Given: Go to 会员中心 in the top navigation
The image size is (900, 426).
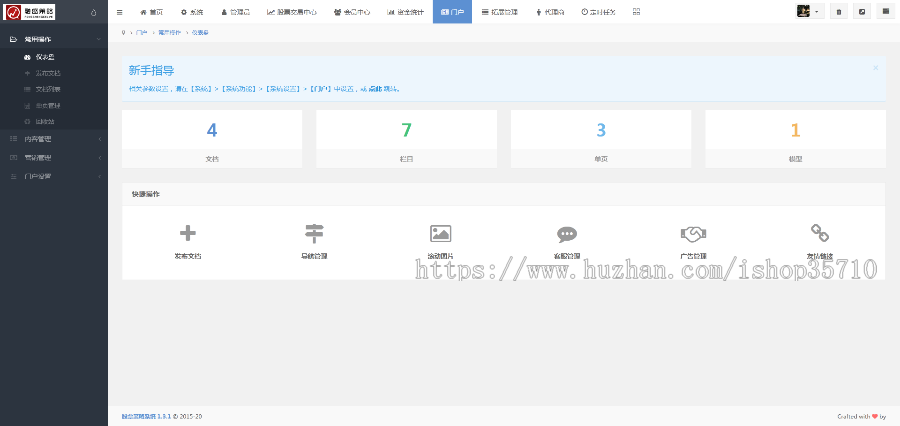Looking at the screenshot, I should tap(352, 12).
